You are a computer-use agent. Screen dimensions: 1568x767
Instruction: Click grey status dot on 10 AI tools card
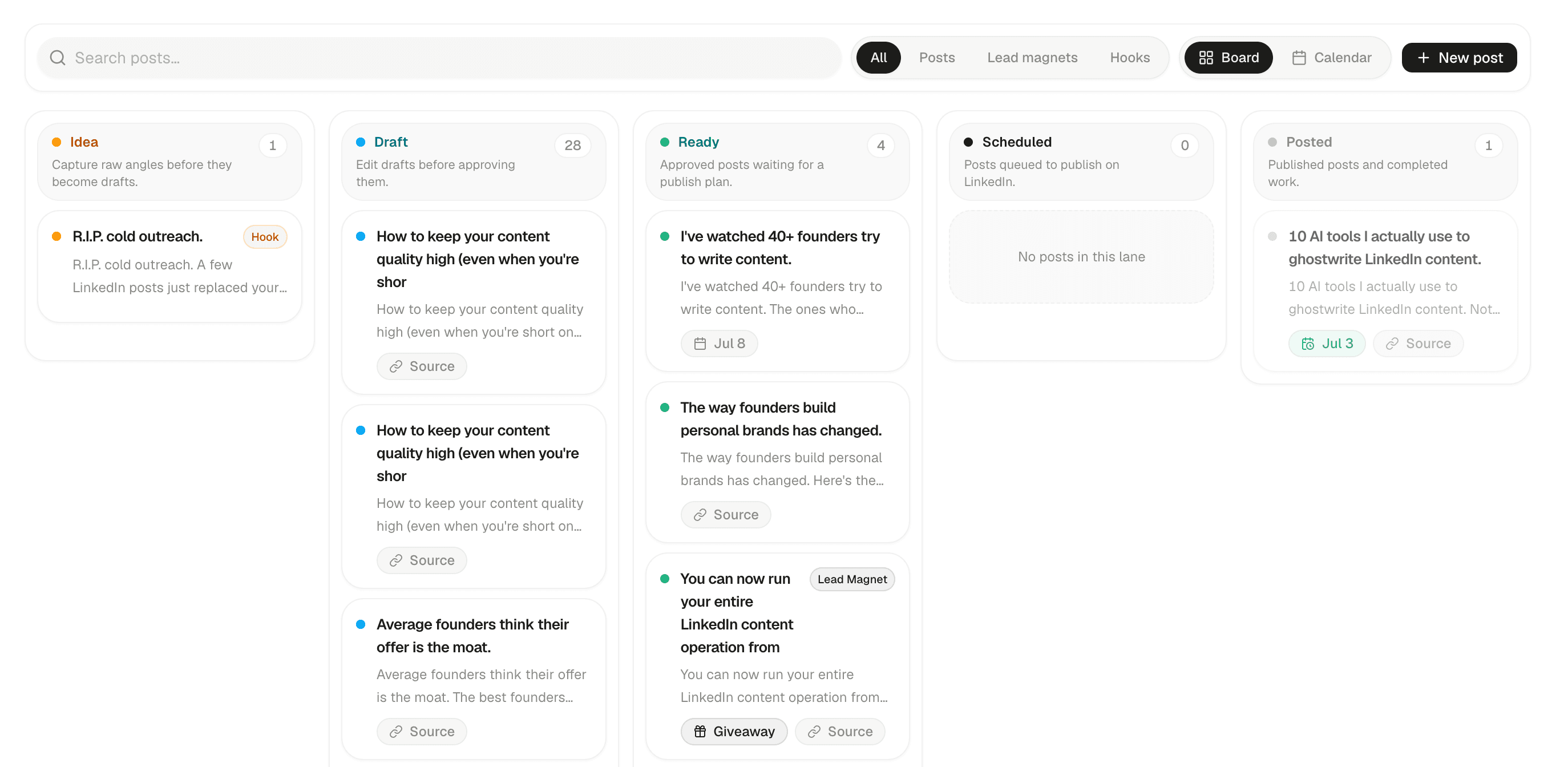(x=1272, y=237)
